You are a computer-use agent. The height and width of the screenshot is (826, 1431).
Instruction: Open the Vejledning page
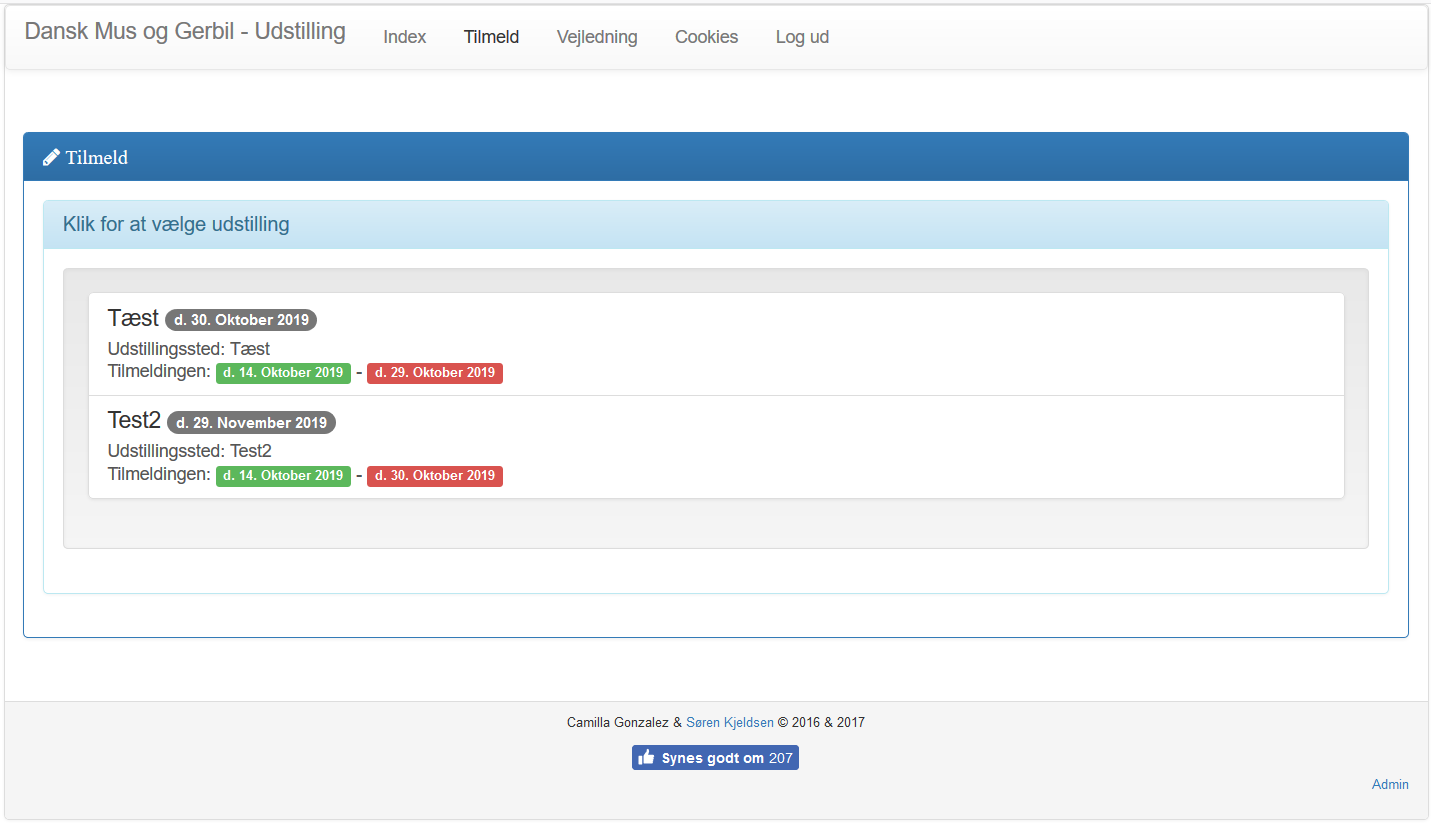coord(597,37)
